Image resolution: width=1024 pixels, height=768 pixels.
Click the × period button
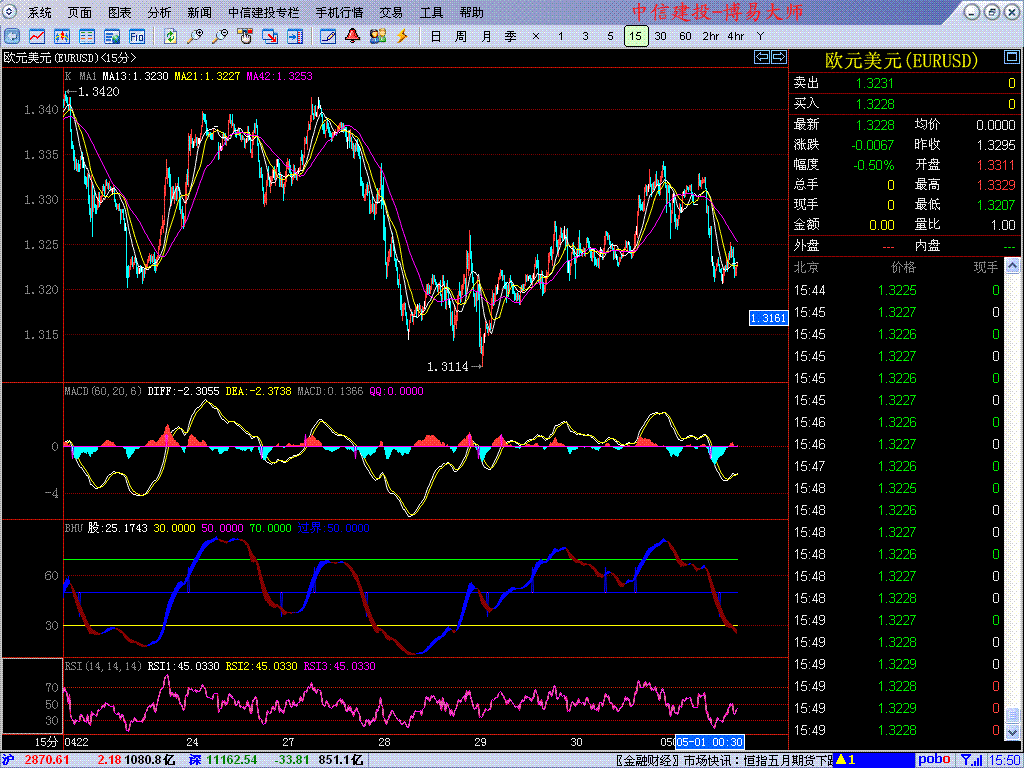[536, 36]
